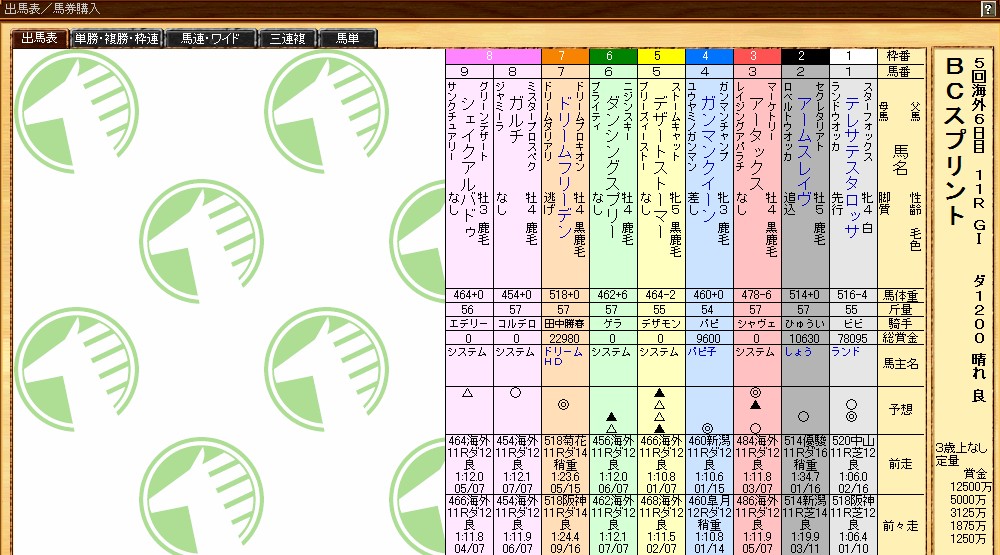Pick horse デザートストーマー
The height and width of the screenshot is (555, 1000).
pyautogui.click(x=660, y=166)
